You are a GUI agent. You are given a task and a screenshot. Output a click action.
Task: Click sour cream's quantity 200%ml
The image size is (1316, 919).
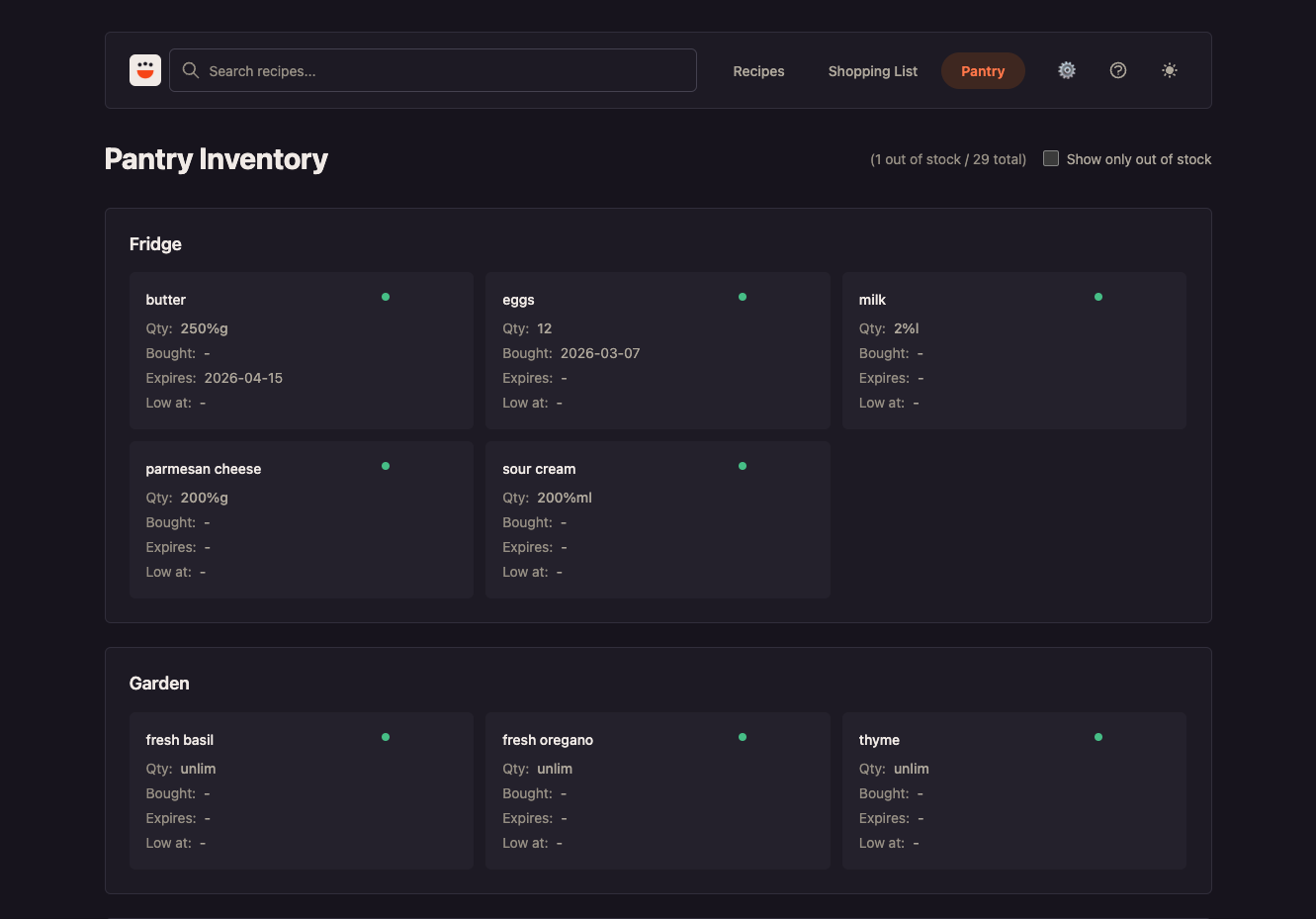565,498
